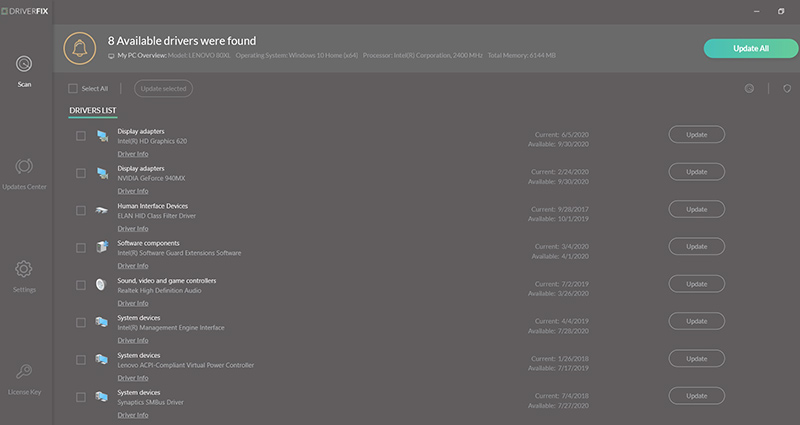This screenshot has width=800, height=425.
Task: Click the DriverFix logo
Action: pyautogui.click(x=24, y=11)
